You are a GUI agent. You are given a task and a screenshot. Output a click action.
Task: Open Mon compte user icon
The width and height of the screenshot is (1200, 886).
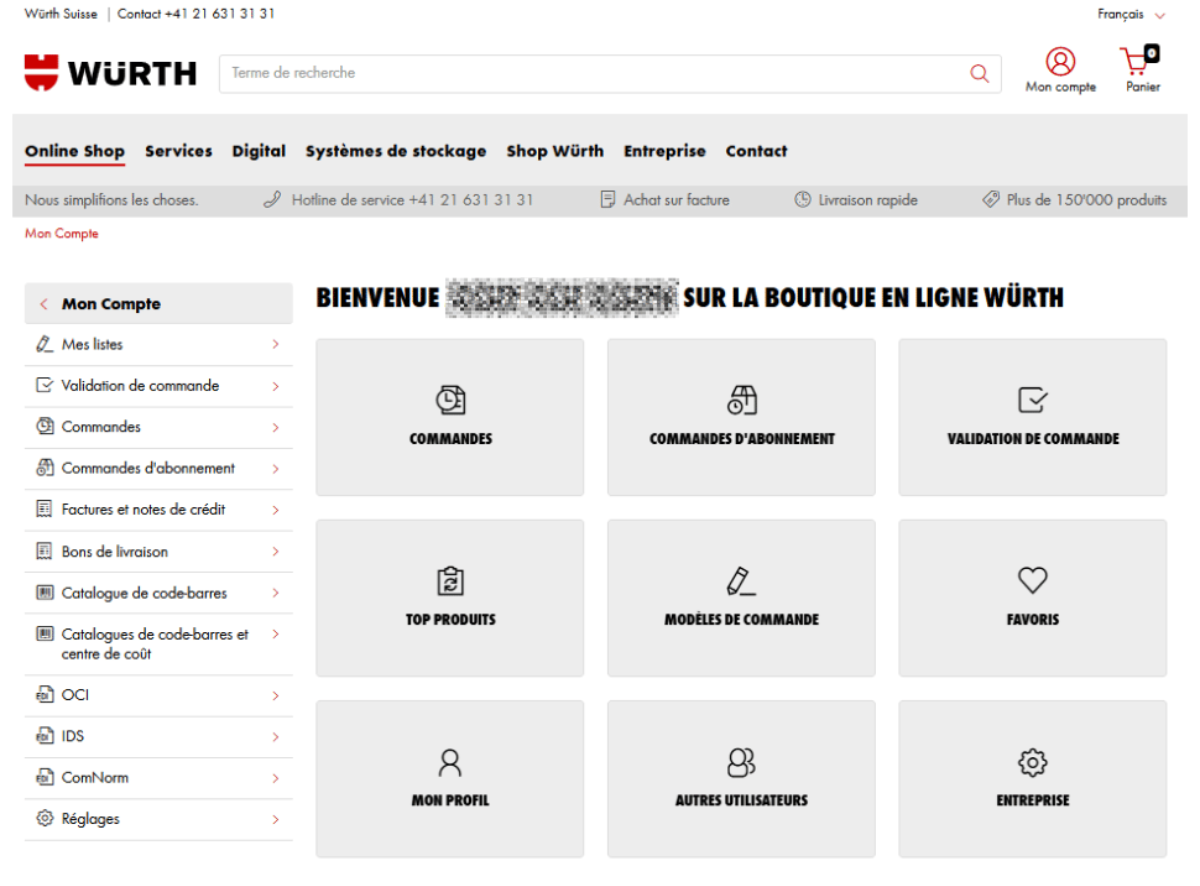1060,61
